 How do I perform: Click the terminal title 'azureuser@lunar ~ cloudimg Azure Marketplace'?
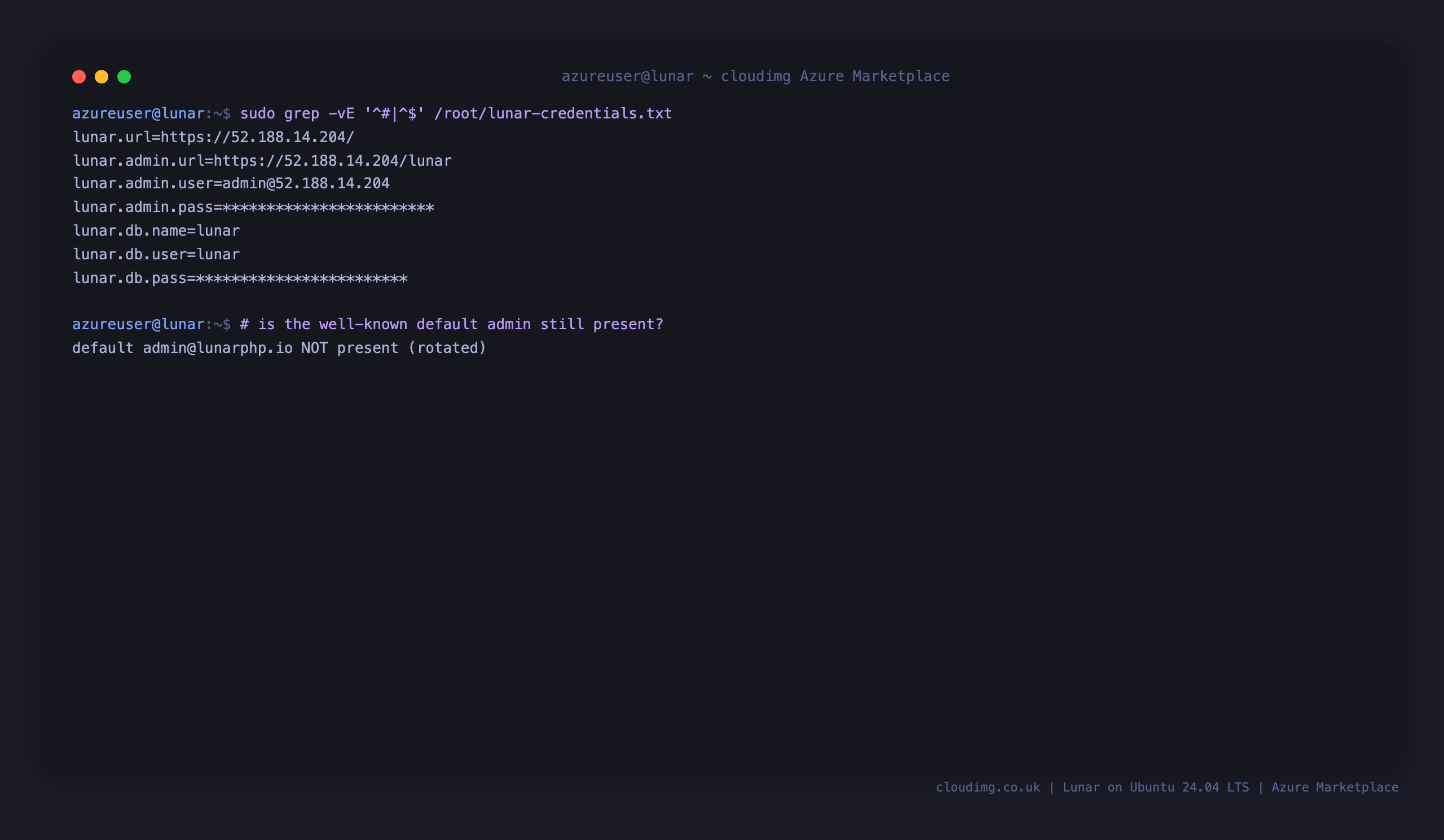click(755, 76)
